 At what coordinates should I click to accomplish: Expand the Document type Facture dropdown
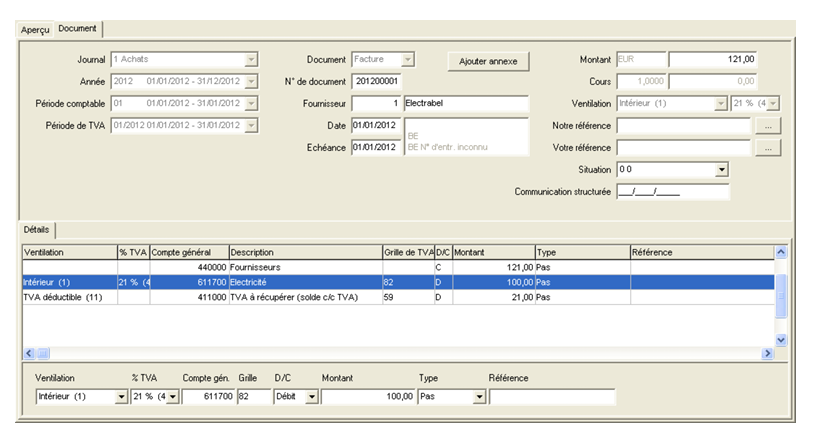tap(408, 60)
